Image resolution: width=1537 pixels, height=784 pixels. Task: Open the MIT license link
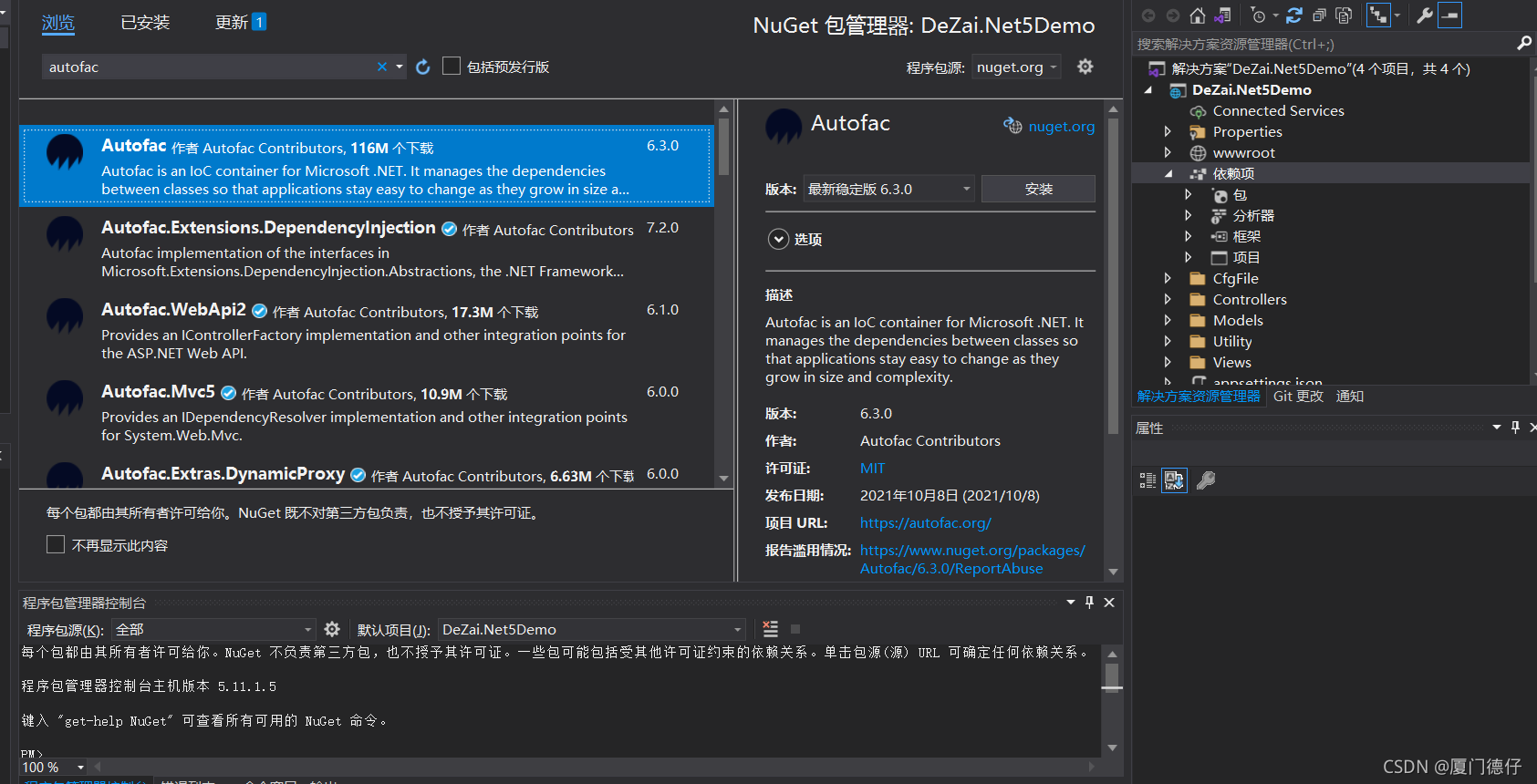pos(872,468)
